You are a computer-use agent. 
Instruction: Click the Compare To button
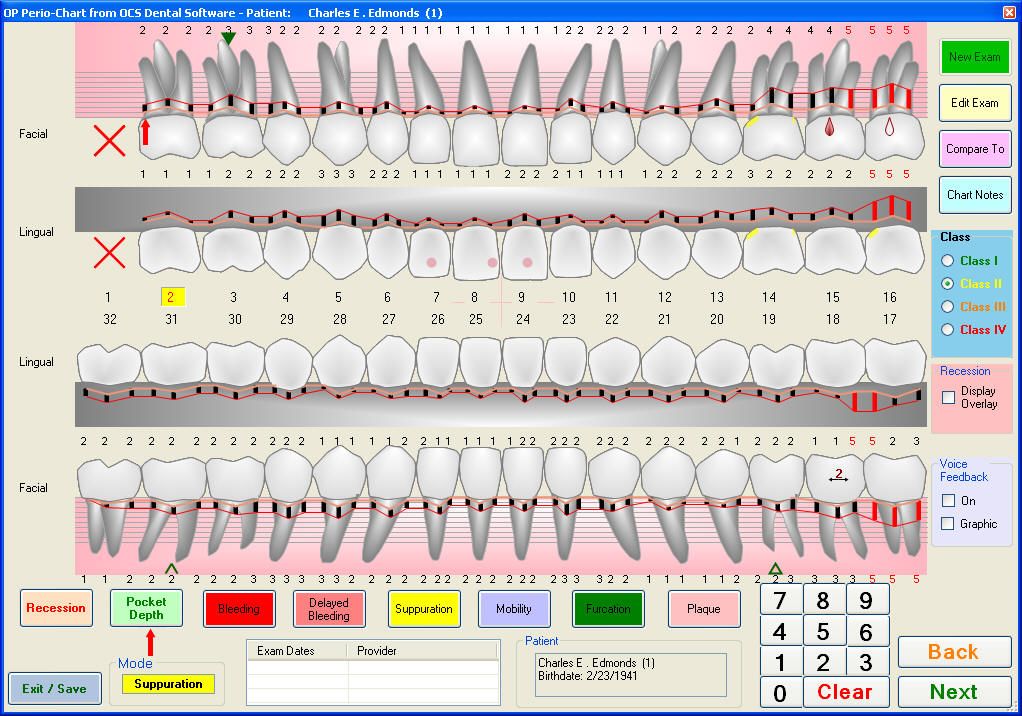(974, 149)
